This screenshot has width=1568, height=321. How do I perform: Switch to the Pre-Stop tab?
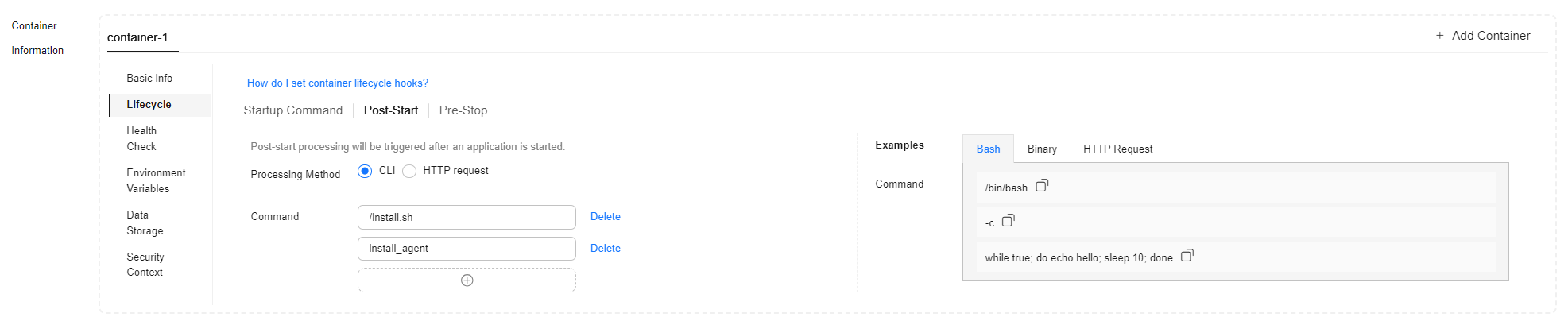[x=463, y=110]
